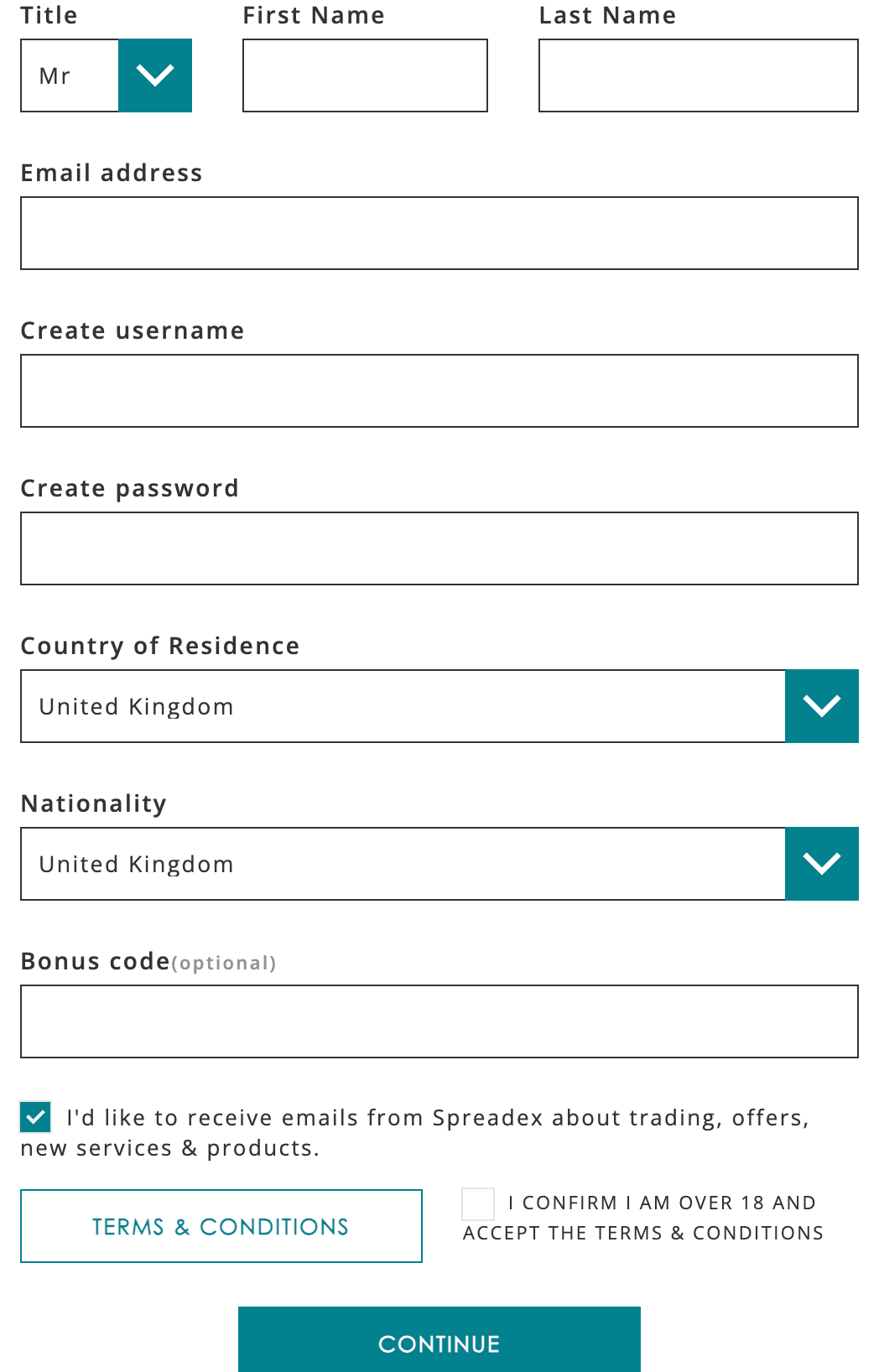884x1372 pixels.
Task: Click into the Email address field
Action: (439, 233)
